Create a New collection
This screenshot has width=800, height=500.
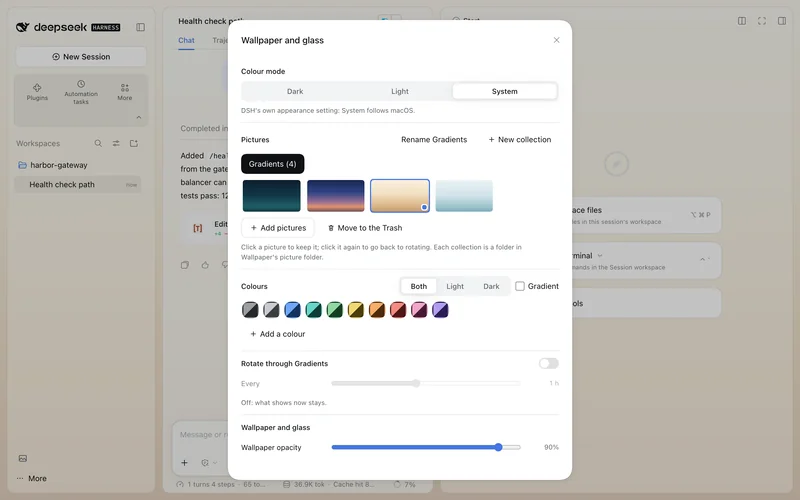519,139
